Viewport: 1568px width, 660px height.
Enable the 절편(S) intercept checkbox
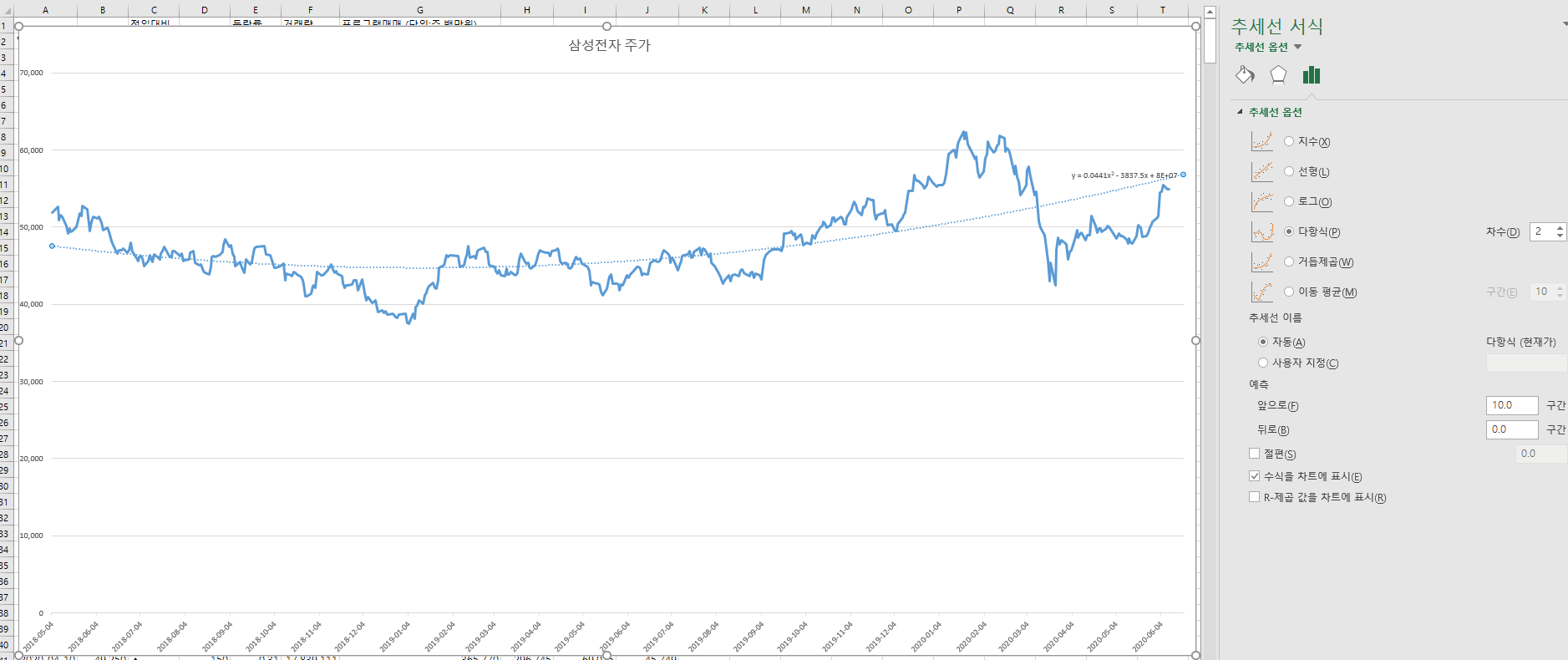(1254, 454)
